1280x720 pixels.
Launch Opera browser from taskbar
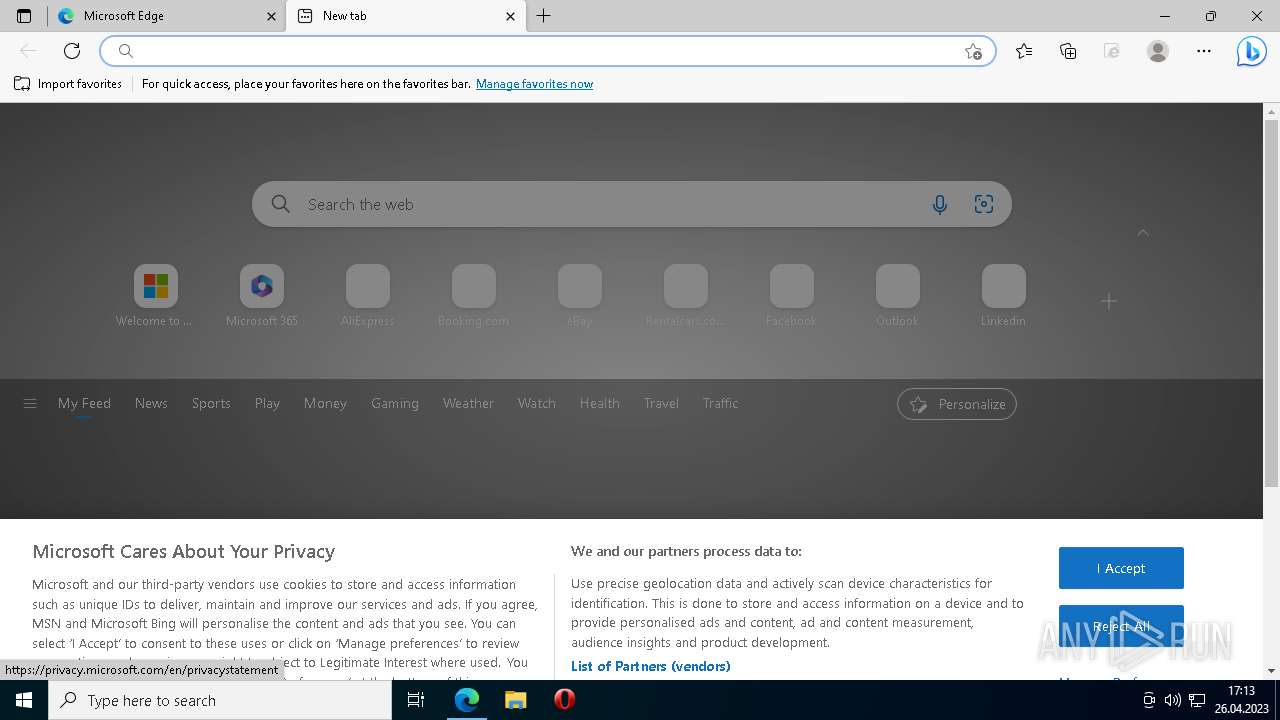[x=564, y=700]
